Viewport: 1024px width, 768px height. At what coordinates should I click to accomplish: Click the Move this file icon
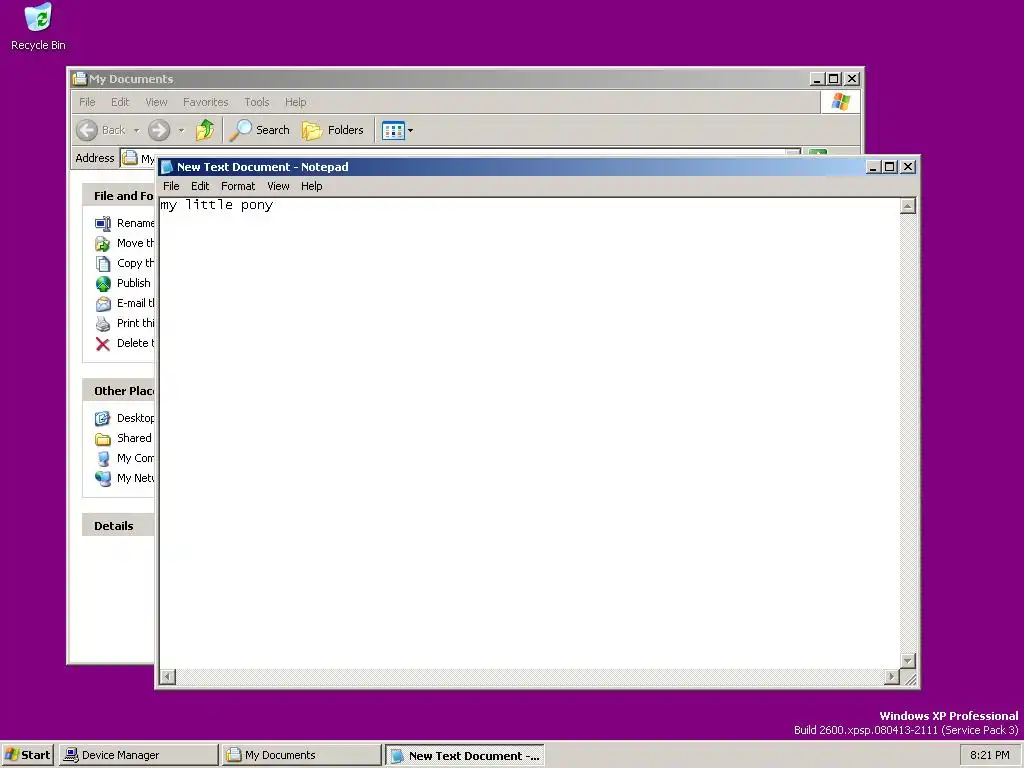[103, 244]
